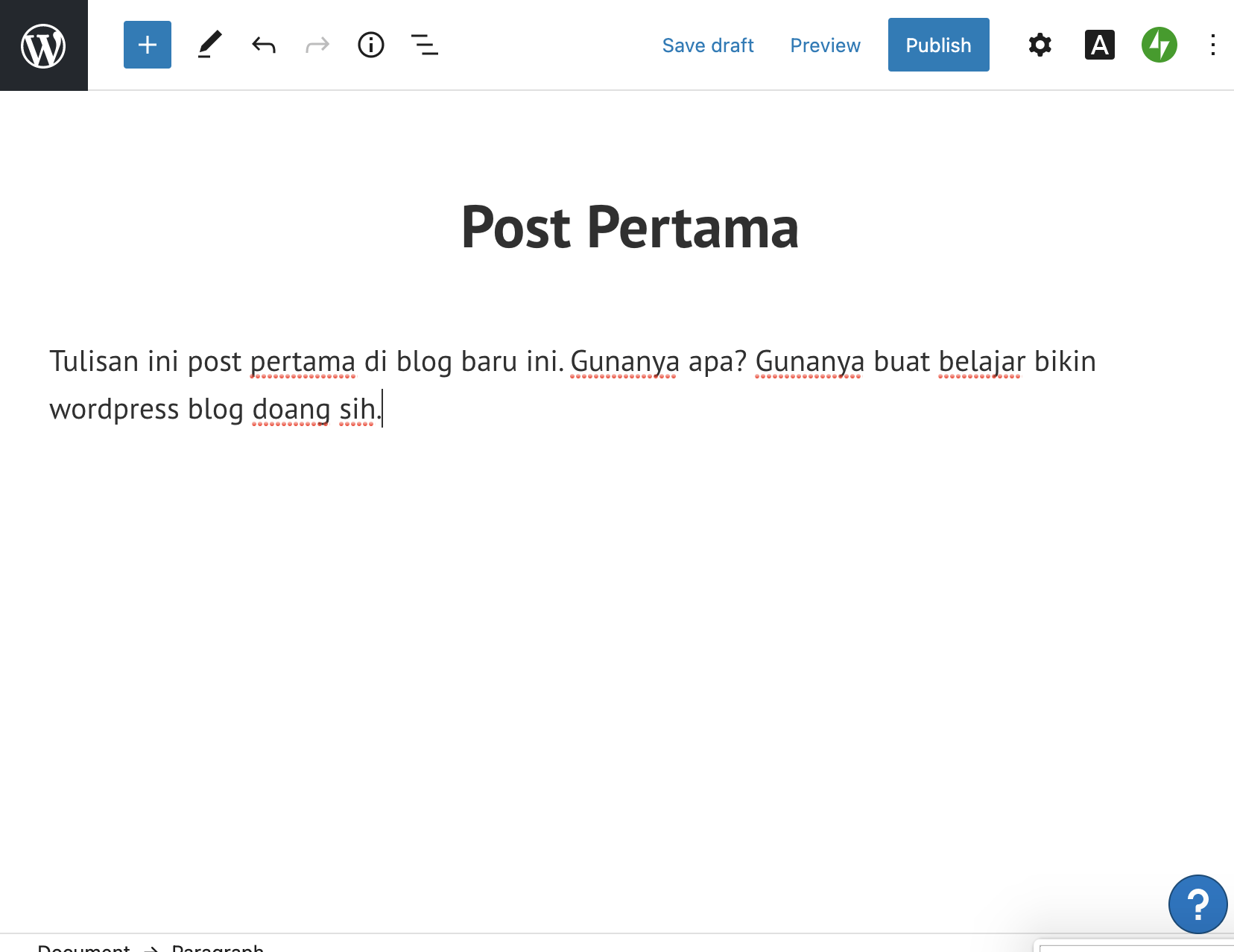
Task: Expand the three-dot options menu
Action: click(x=1213, y=45)
